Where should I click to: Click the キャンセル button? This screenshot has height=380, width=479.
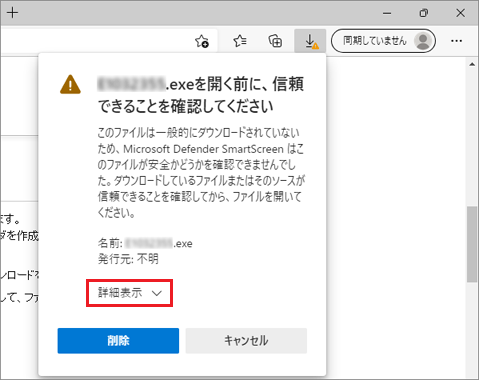(246, 341)
